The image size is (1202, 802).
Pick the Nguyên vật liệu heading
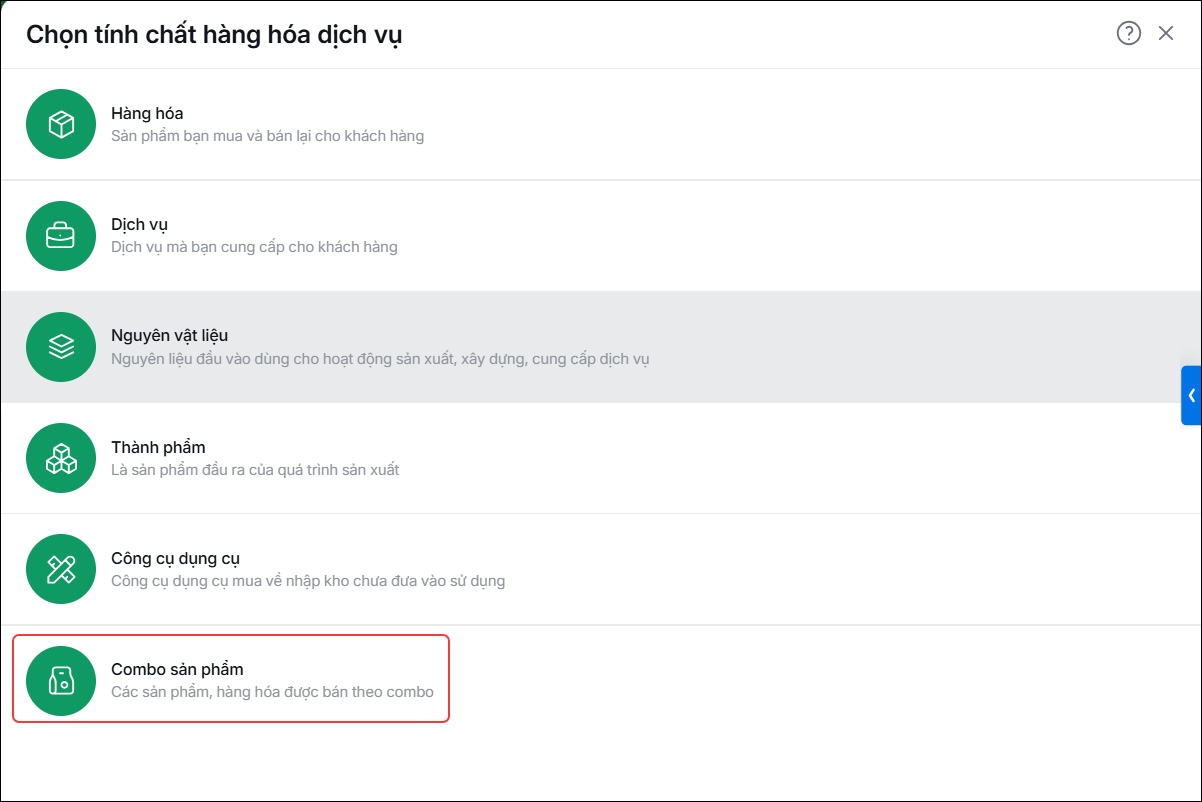(170, 336)
